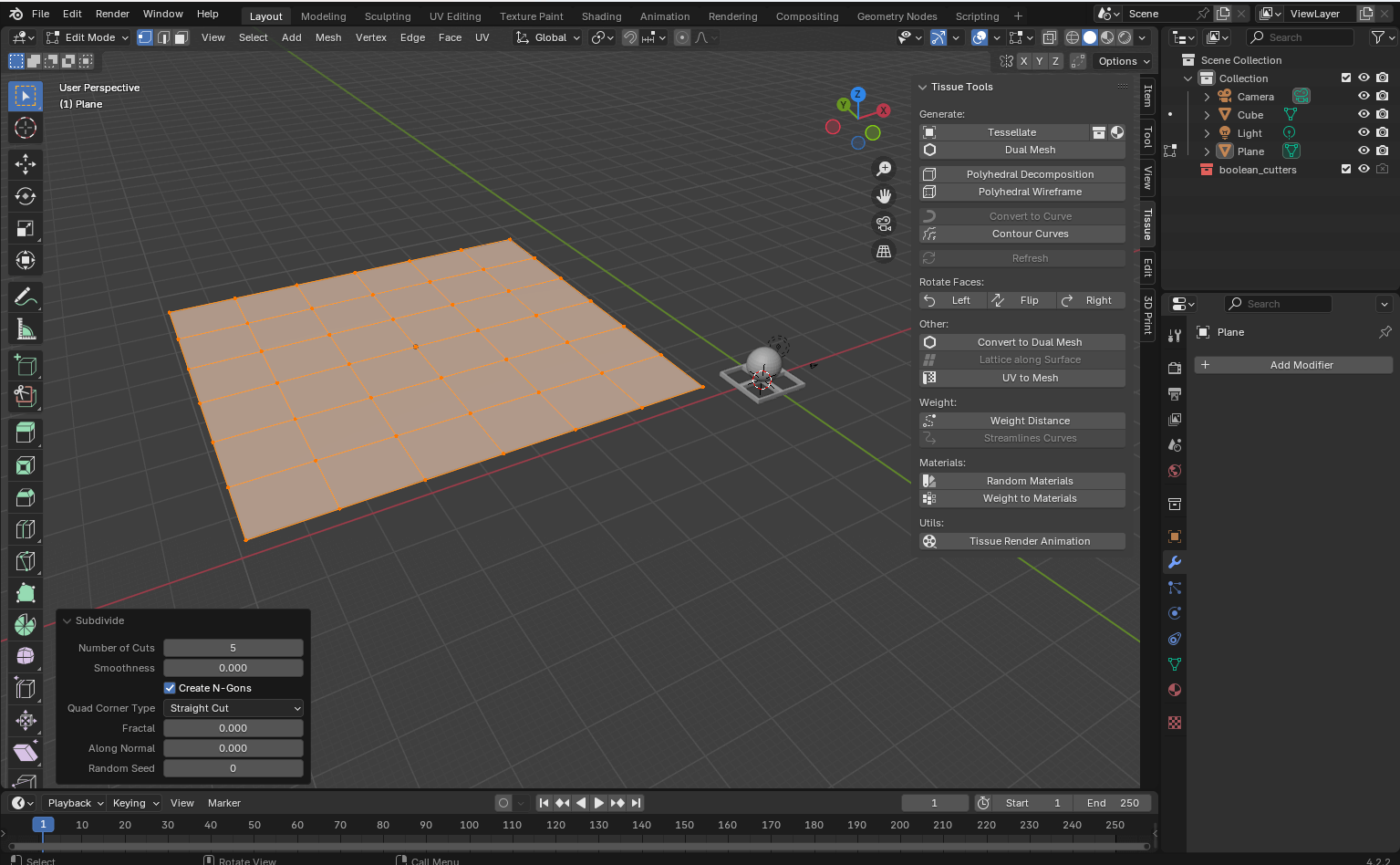This screenshot has width=1400, height=865.
Task: Open the Playback dropdown
Action: coord(75,803)
